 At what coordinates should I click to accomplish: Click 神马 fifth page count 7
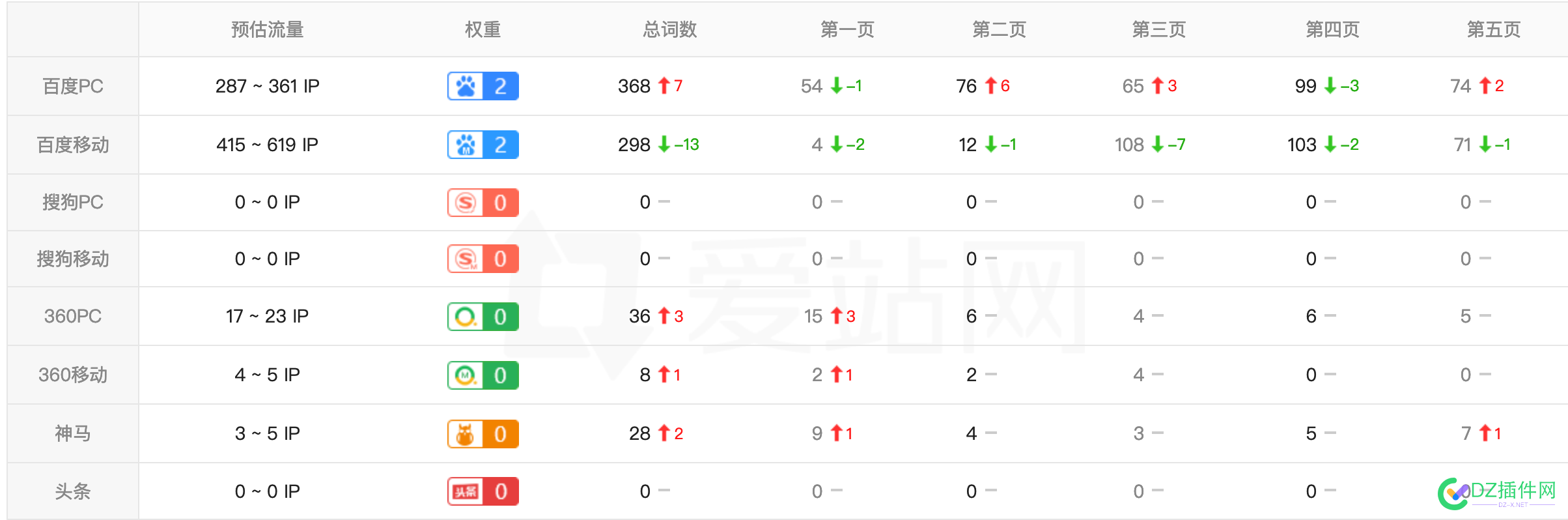[x=1466, y=433]
